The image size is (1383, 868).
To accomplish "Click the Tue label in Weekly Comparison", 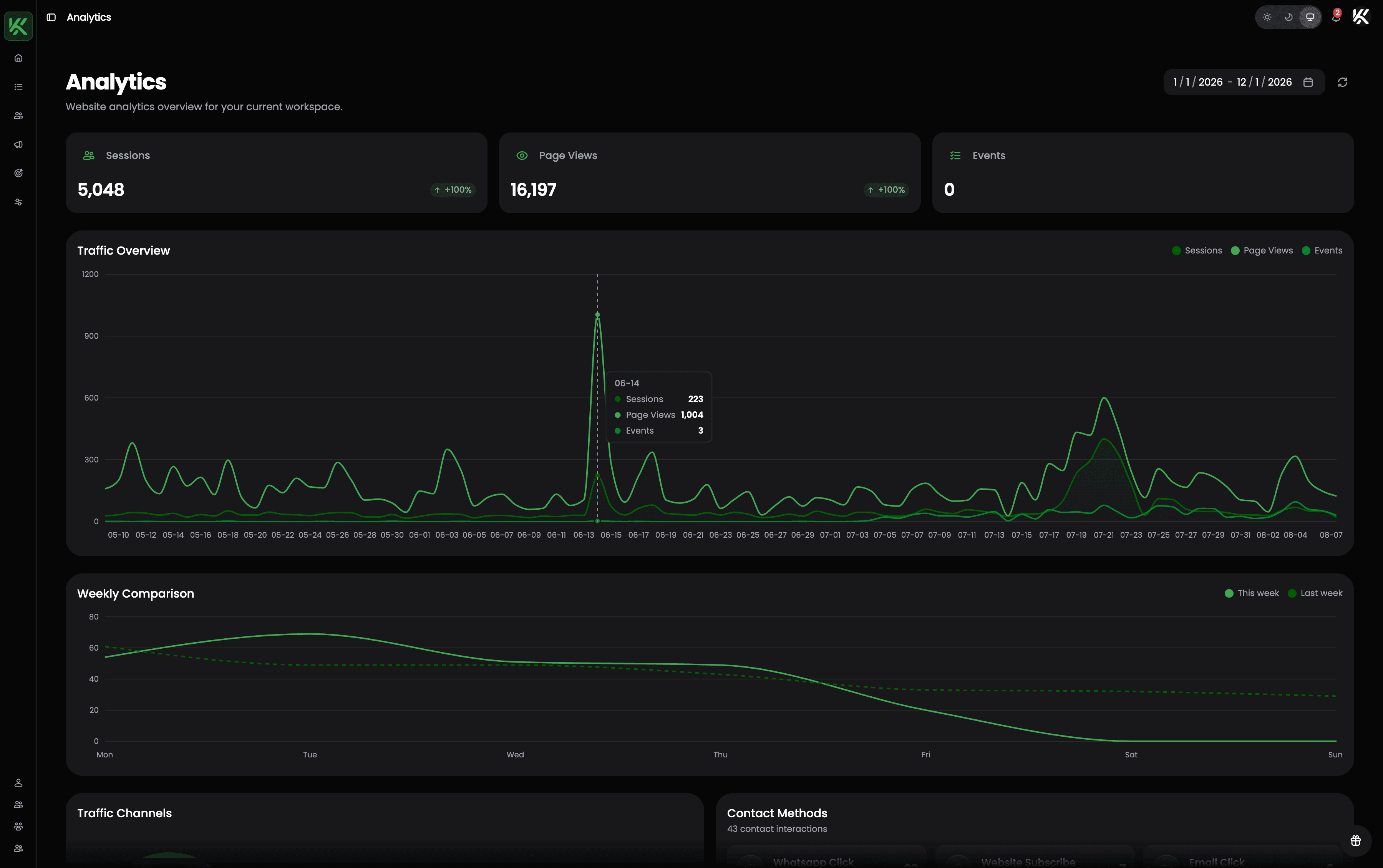I will point(310,755).
